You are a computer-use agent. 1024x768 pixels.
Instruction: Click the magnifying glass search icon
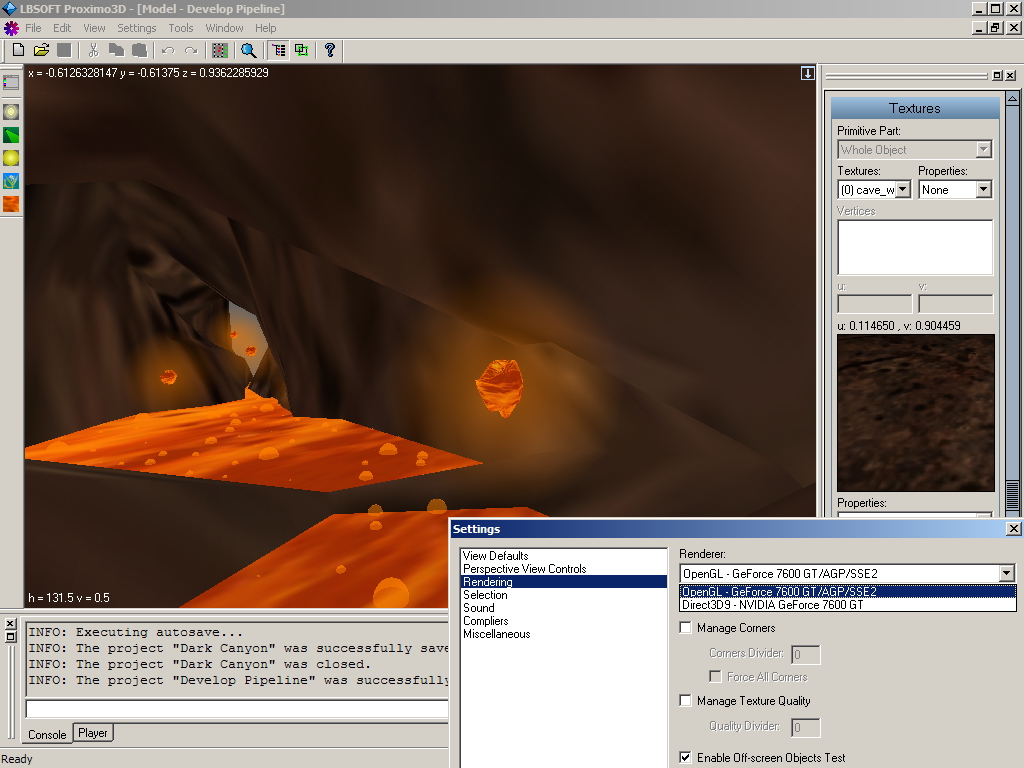(x=248, y=50)
